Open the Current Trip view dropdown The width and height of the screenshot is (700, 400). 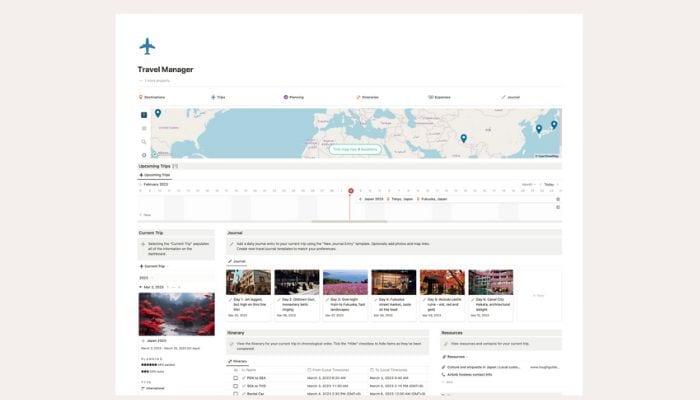[x=154, y=266]
